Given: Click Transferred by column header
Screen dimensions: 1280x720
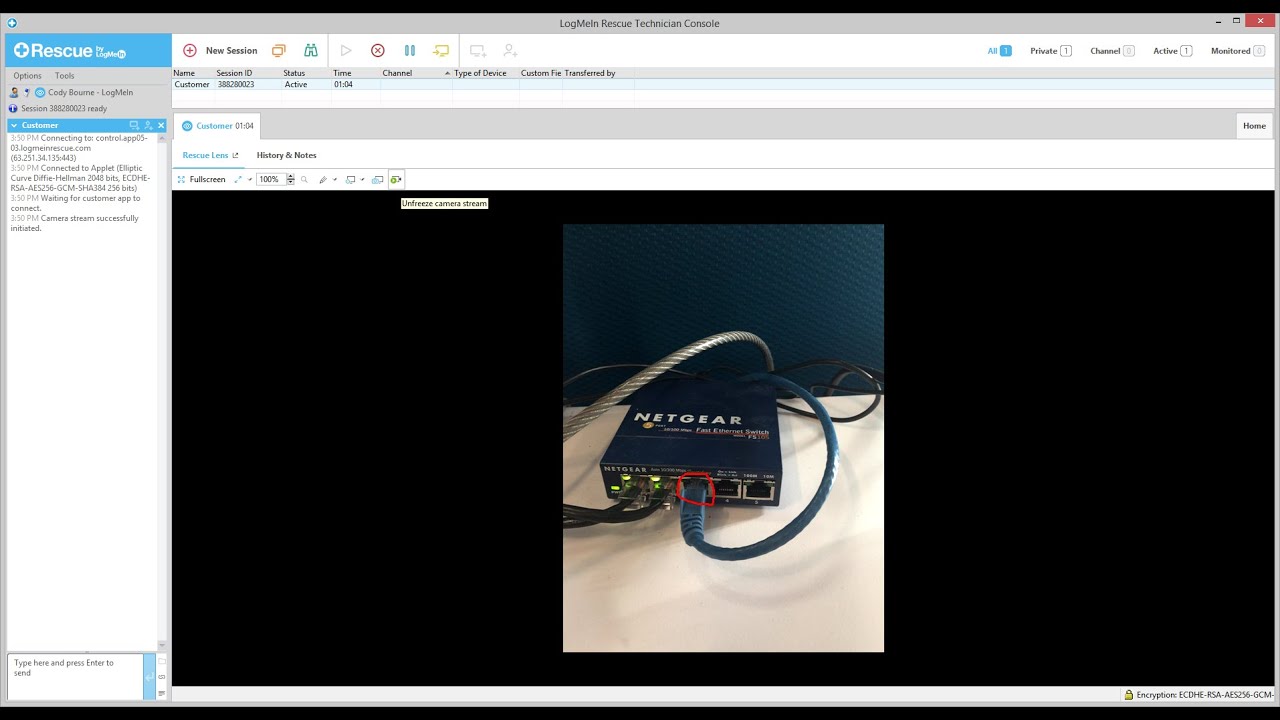Looking at the screenshot, I should coord(598,73).
